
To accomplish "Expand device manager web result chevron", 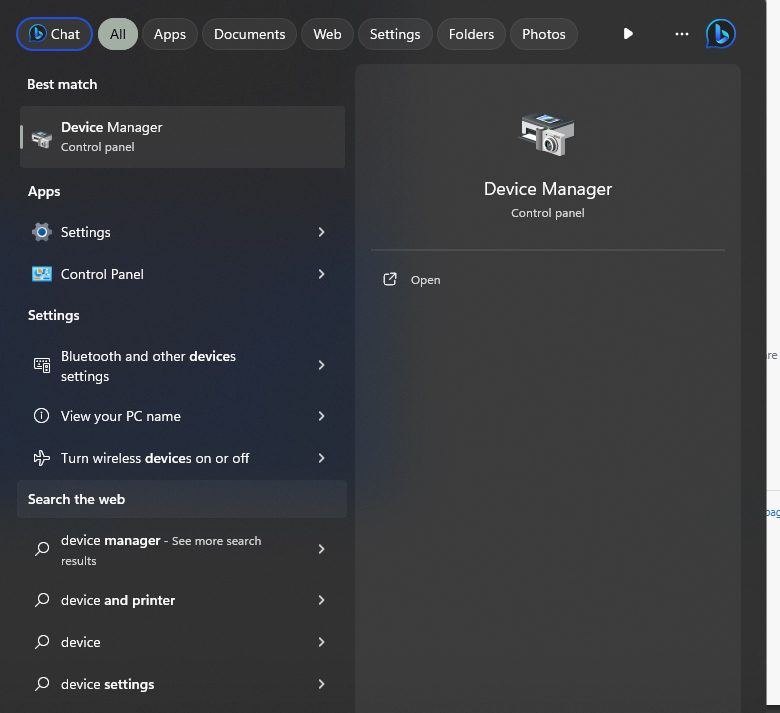I will [321, 549].
